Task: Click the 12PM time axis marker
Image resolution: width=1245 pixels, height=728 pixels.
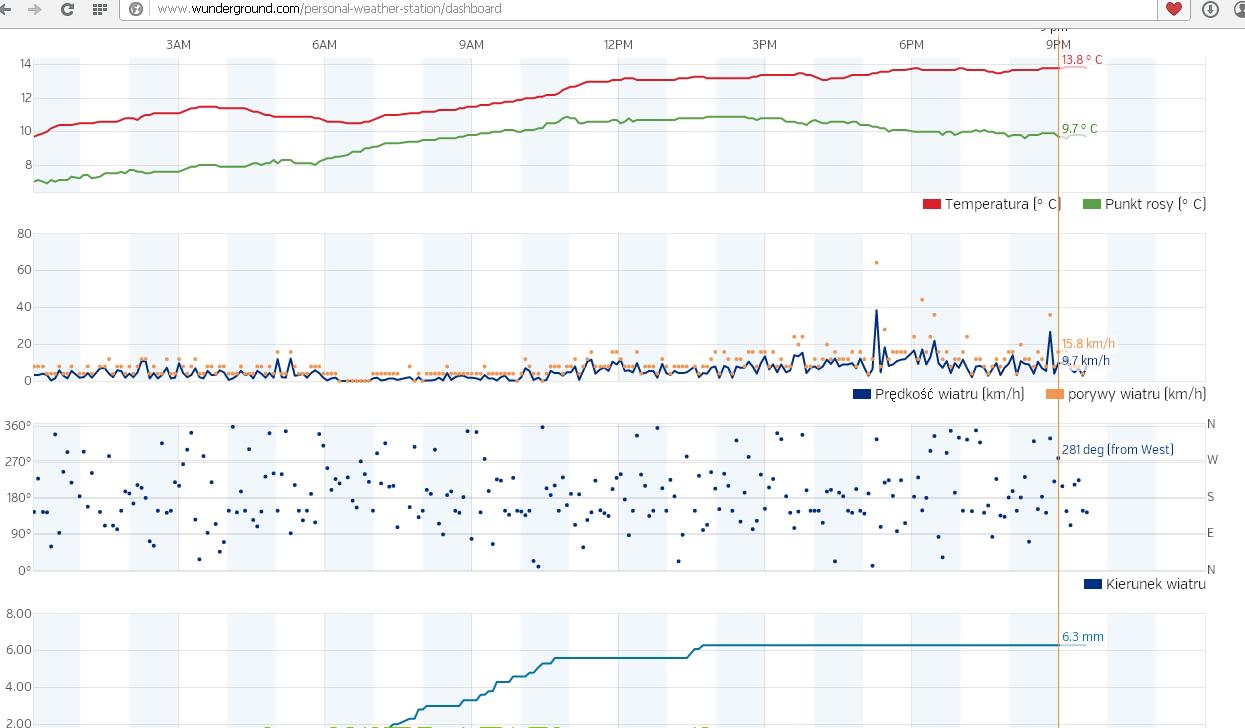Action: coord(618,45)
